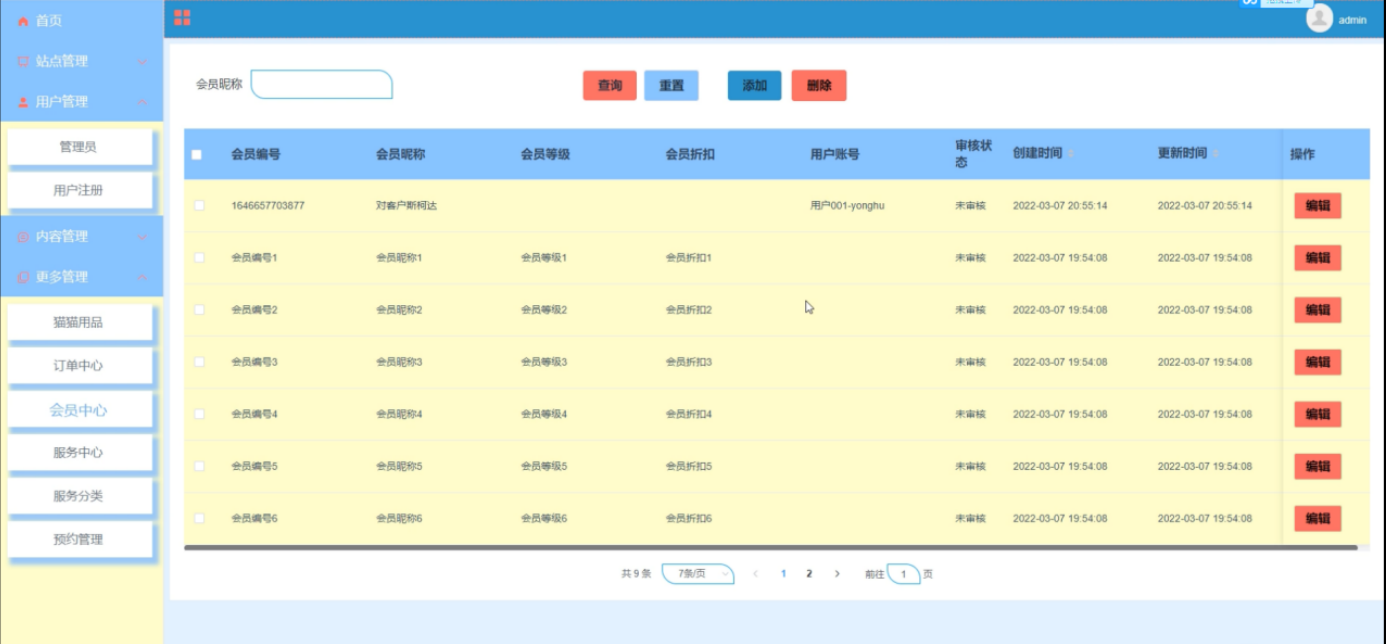
Task: Check the 会员编号4 row checkbox
Action: pos(199,414)
